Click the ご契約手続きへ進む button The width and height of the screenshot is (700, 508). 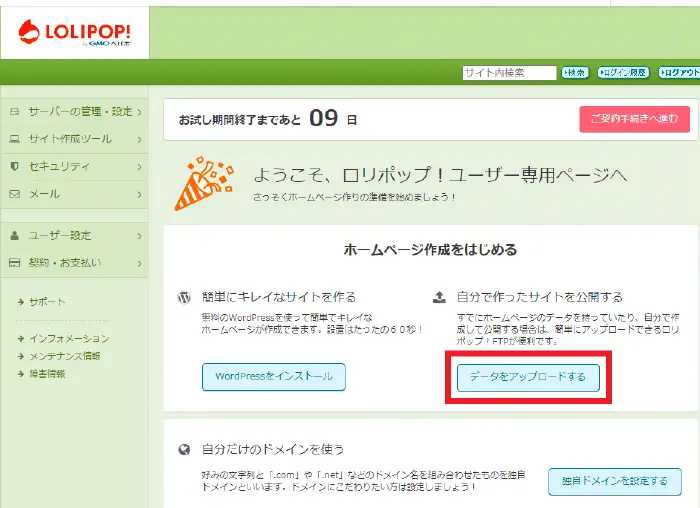pos(634,119)
